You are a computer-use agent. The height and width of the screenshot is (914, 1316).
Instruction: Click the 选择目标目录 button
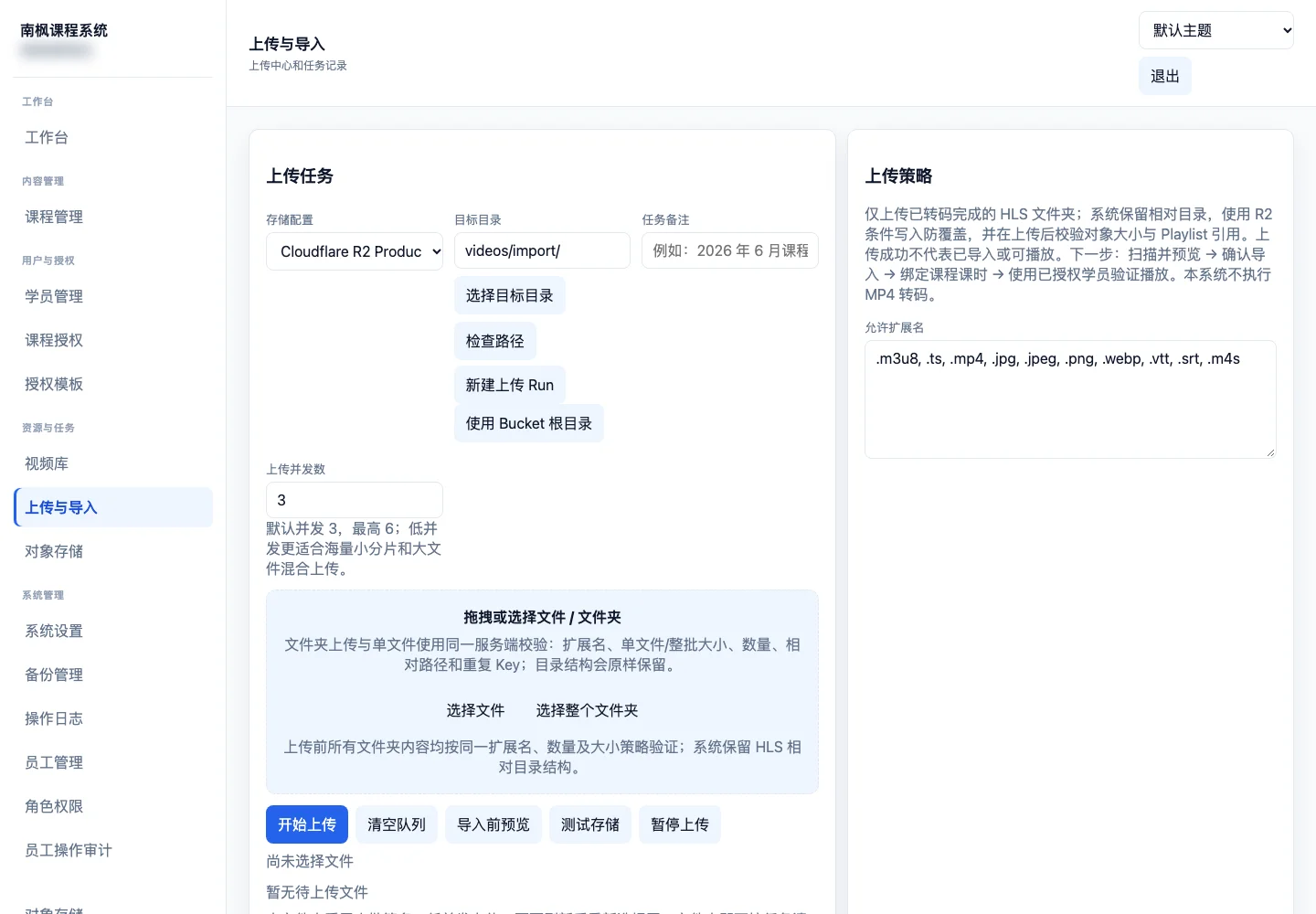510,295
